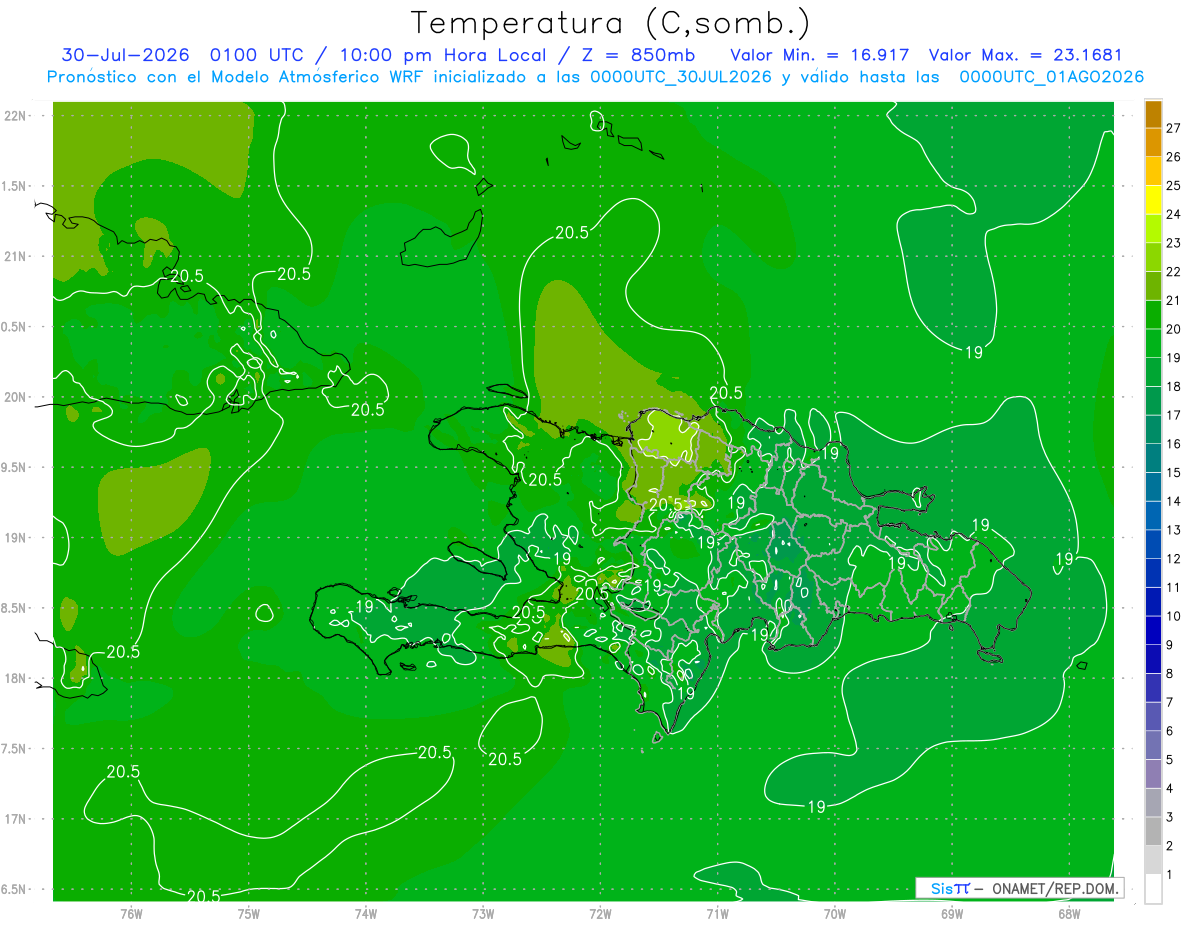The image size is (1200, 927).
Task: Click the number 10 on the color scale
Action: tap(1174, 616)
